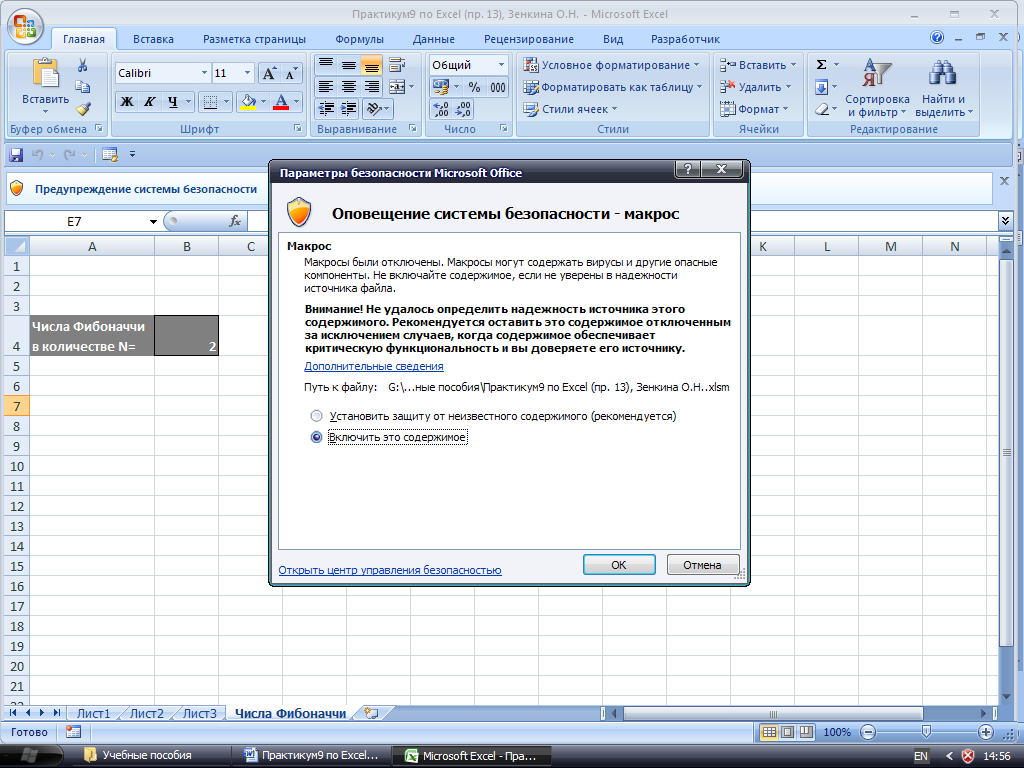Apply underline formatting Ч
This screenshot has width=1024, height=768.
(172, 101)
